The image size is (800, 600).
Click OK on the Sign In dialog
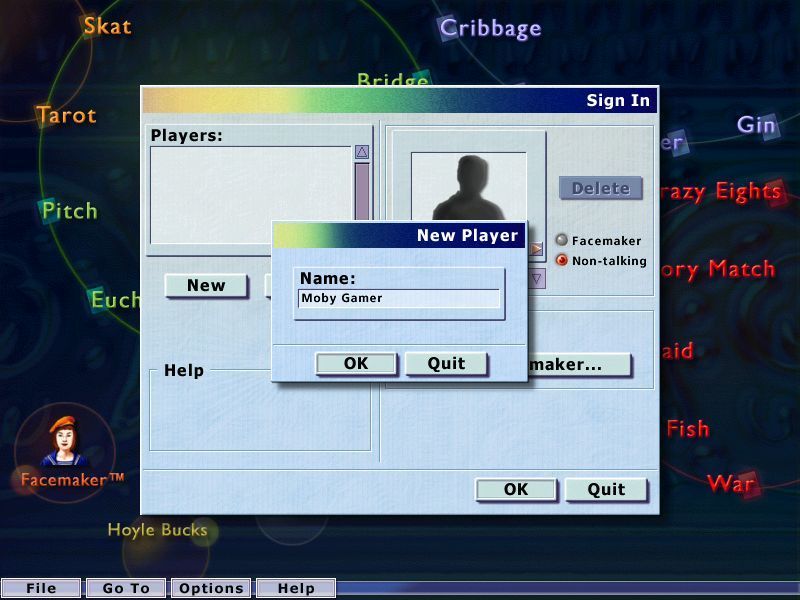click(516, 489)
